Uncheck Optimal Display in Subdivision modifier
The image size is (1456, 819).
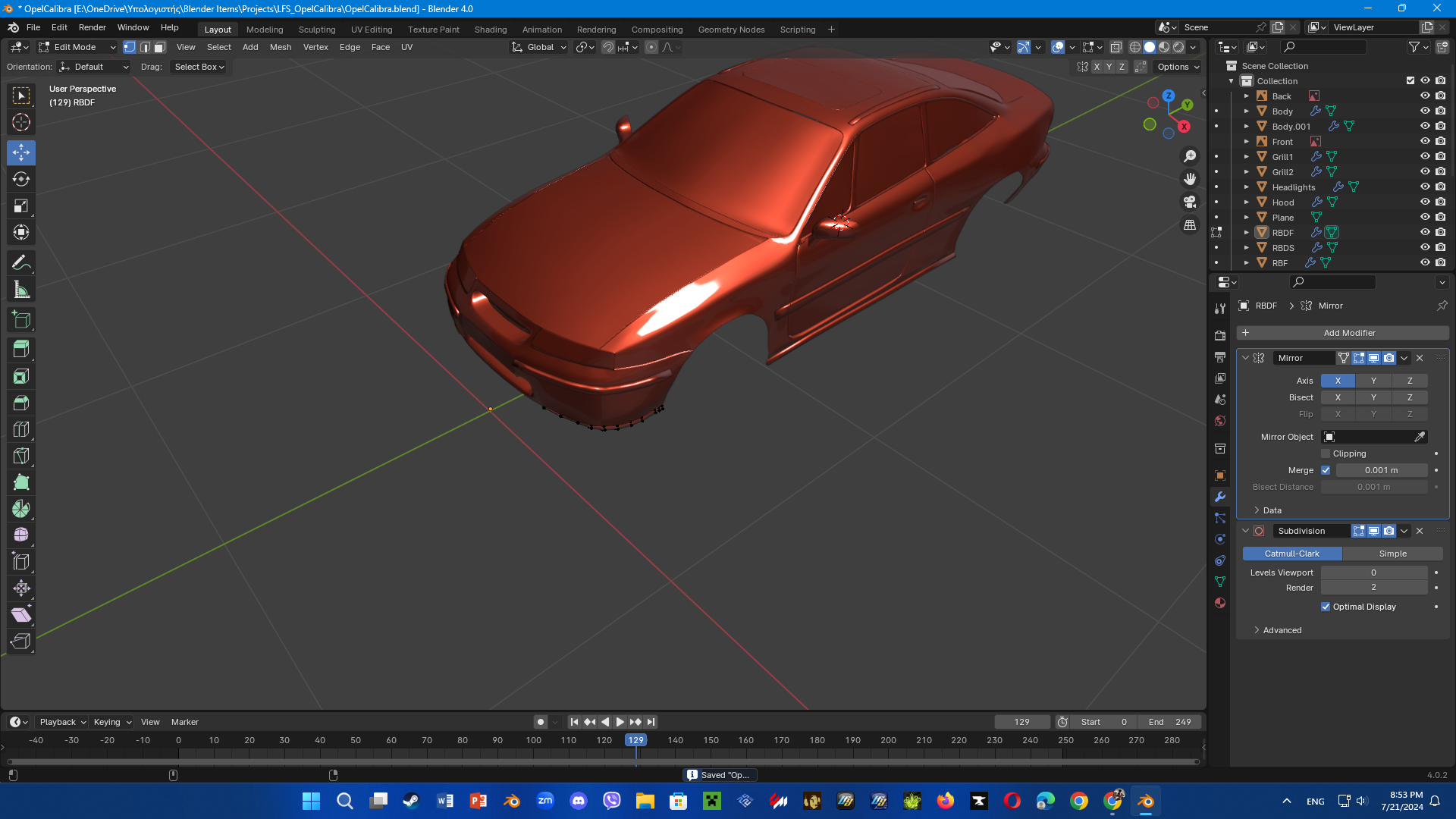[x=1326, y=607]
